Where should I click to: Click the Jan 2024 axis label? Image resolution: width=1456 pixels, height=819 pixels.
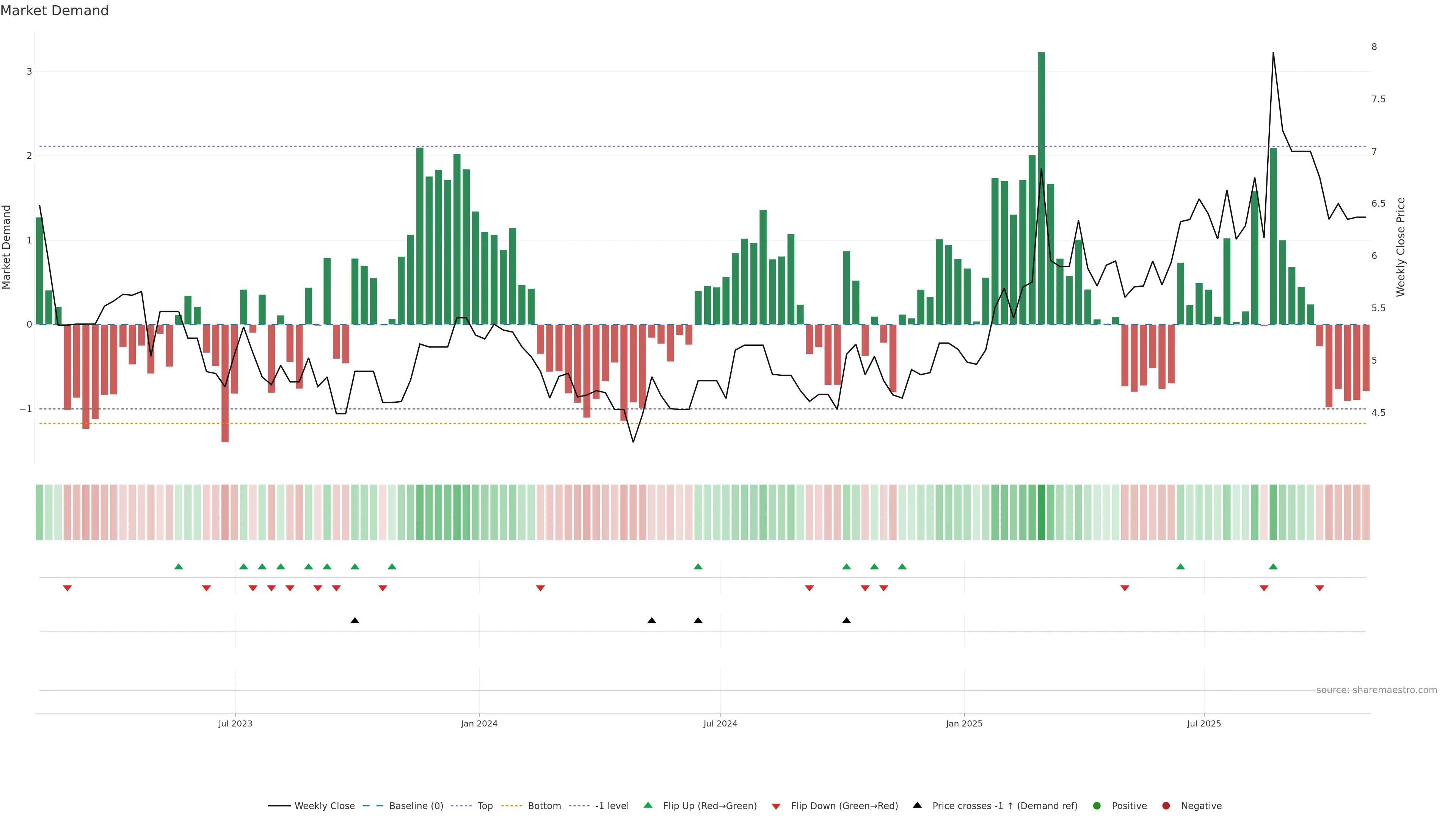[479, 723]
